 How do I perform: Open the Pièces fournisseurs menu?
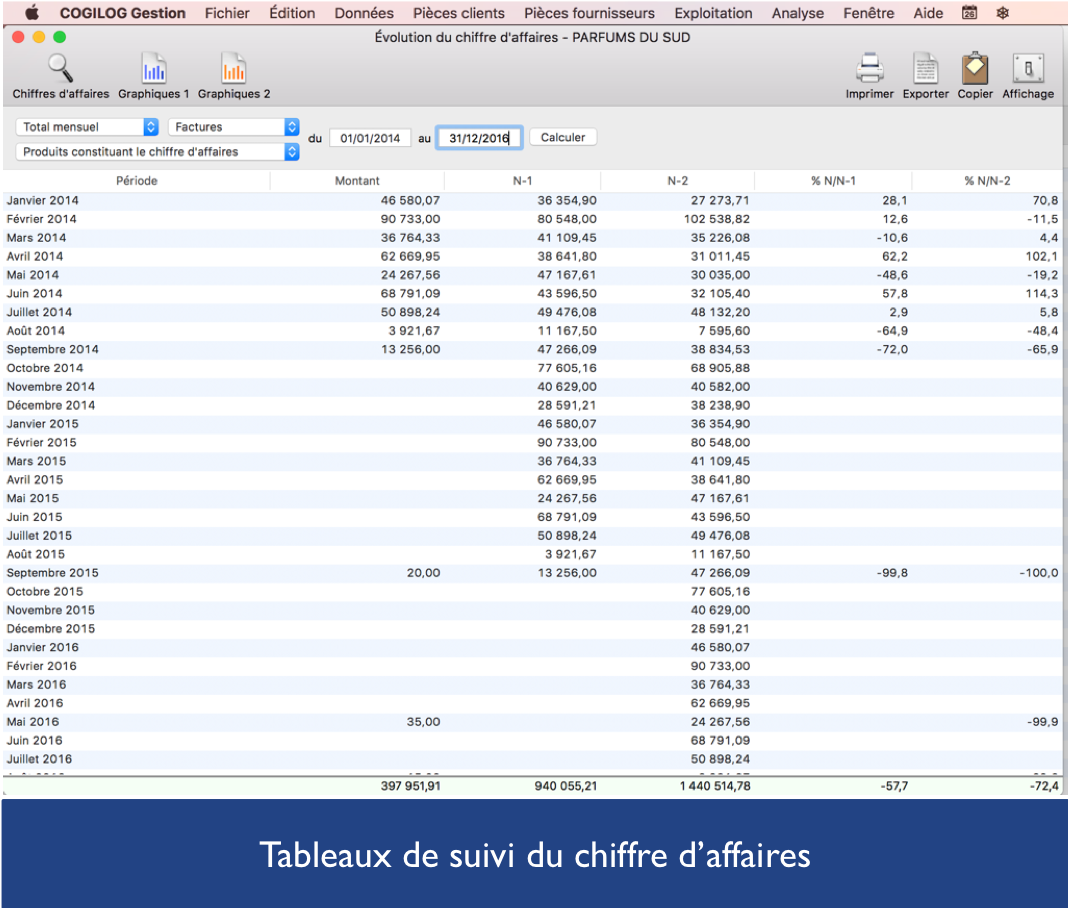tap(589, 13)
